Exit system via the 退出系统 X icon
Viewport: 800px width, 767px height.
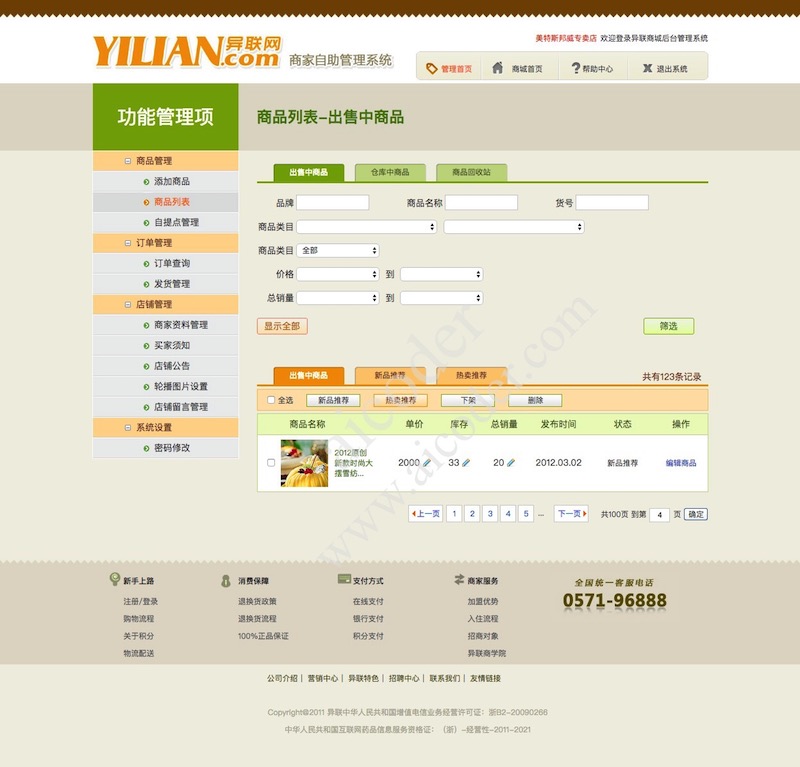645,67
